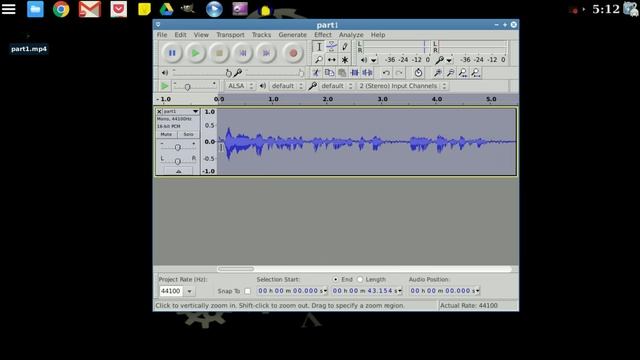Stop playback with the Stop button
Viewport: 640px width, 360px height.
click(219, 53)
